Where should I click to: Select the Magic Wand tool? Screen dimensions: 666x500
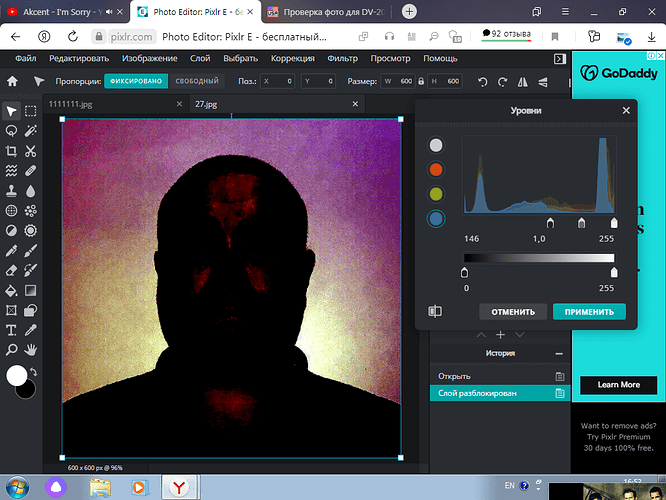coord(30,131)
